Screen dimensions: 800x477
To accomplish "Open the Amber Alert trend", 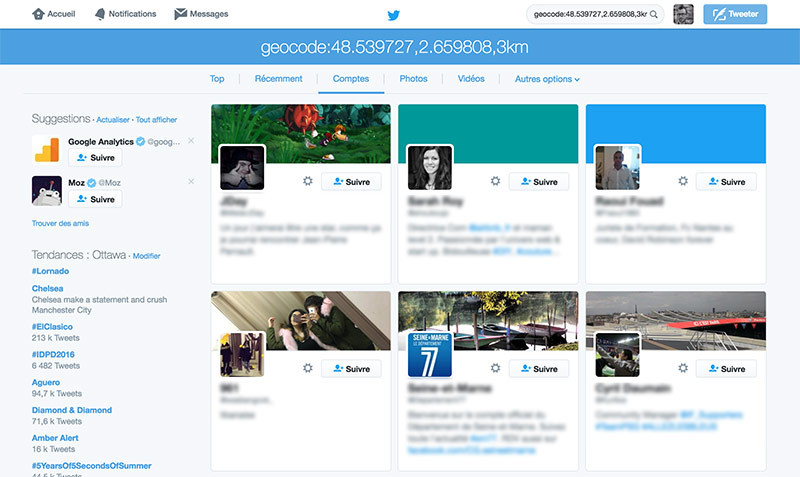I will (55, 438).
